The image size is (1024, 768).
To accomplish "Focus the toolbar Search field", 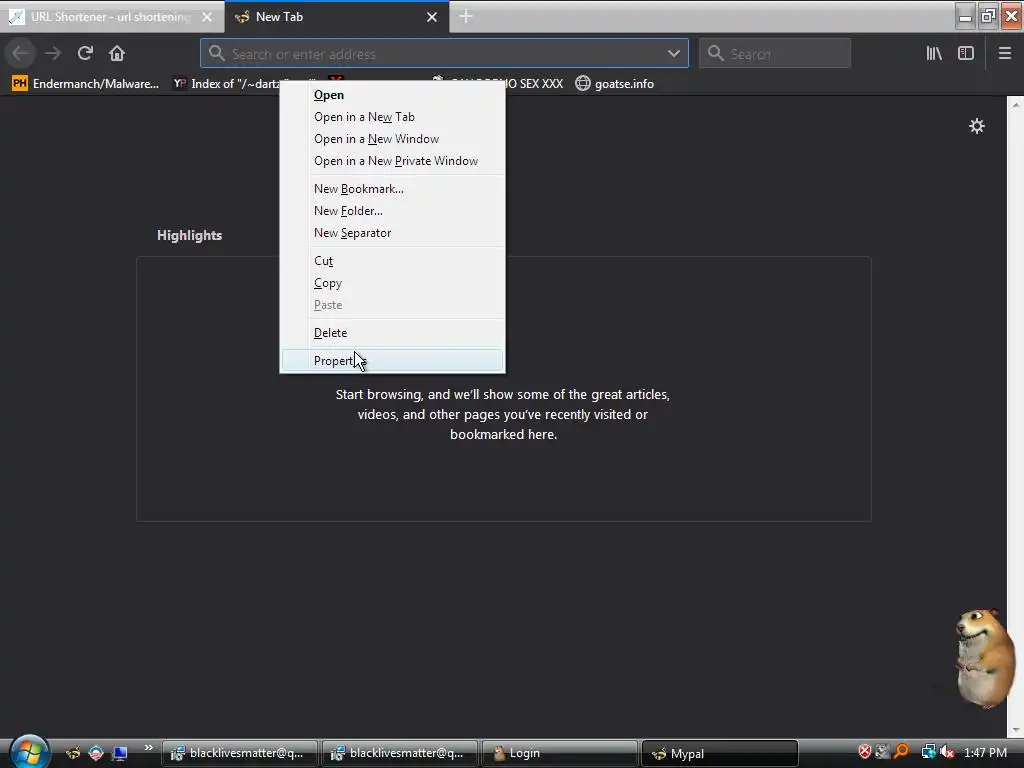I will click(x=775, y=53).
